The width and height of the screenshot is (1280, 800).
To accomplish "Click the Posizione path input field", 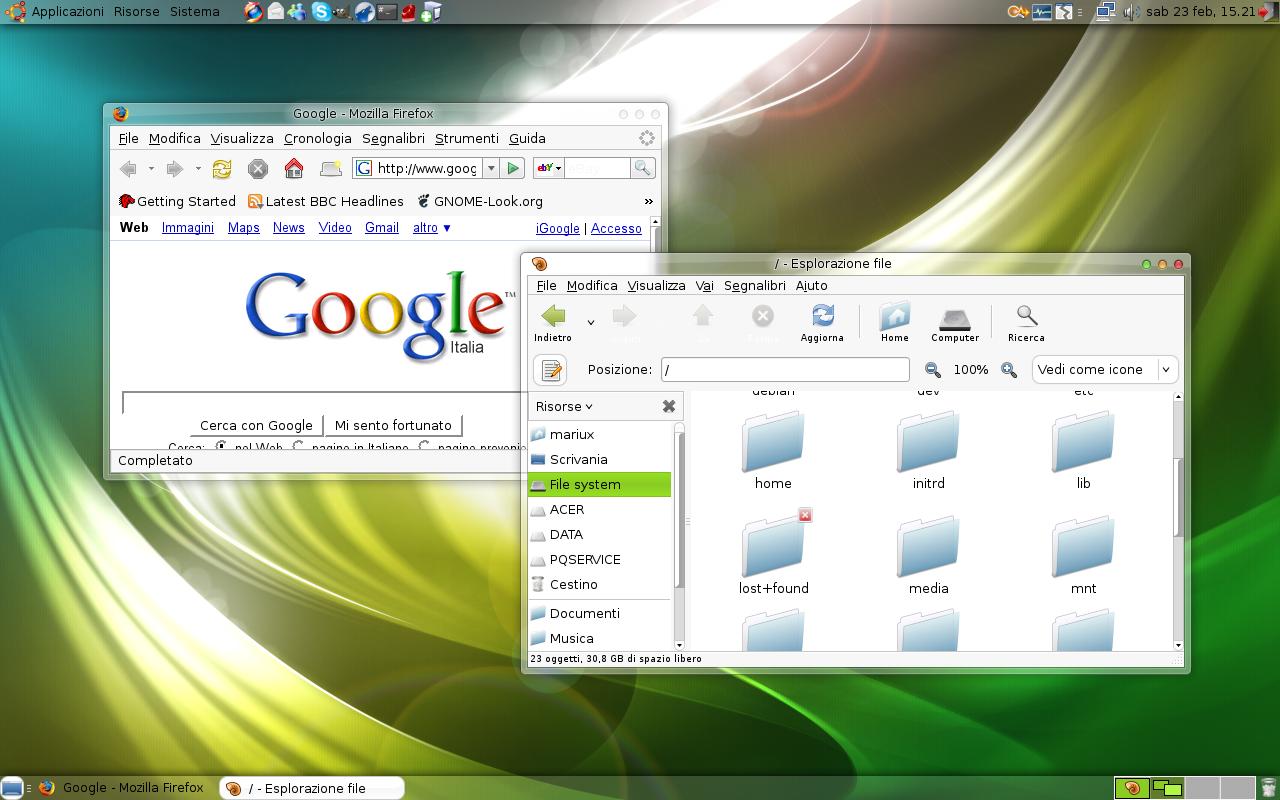I will tap(785, 369).
